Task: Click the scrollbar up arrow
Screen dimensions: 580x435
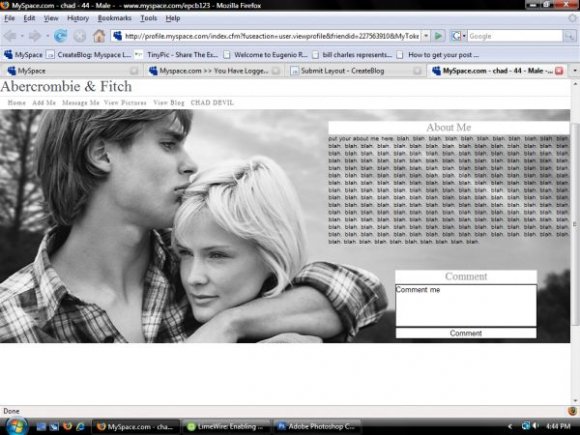Action: [575, 85]
